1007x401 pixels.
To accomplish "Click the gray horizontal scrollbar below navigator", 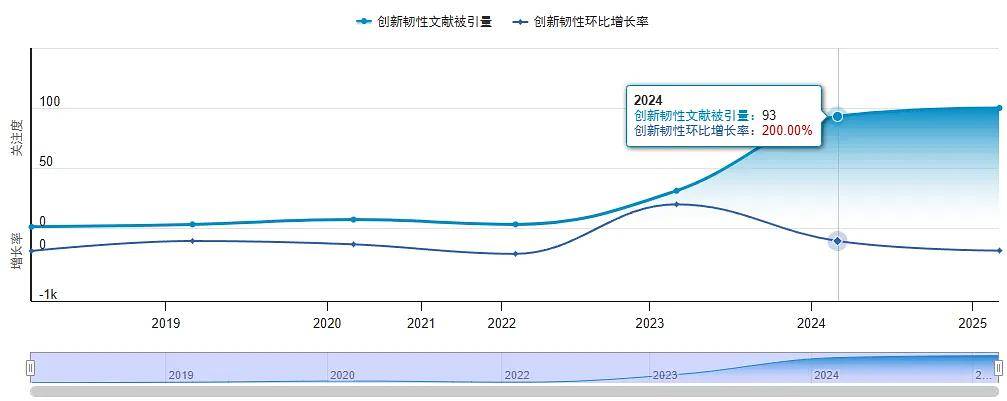I will pyautogui.click(x=514, y=391).
